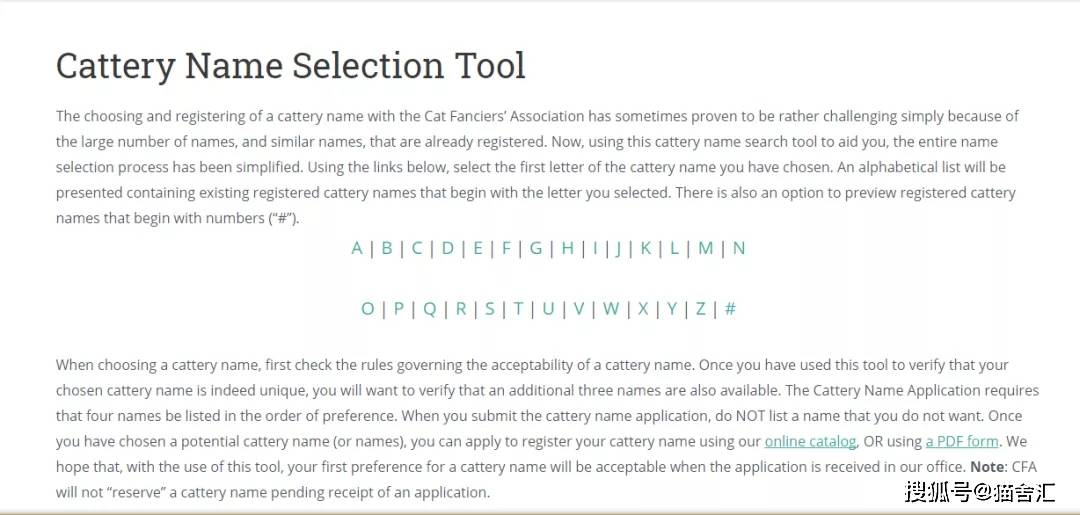Open the PDF form link

[962, 441]
